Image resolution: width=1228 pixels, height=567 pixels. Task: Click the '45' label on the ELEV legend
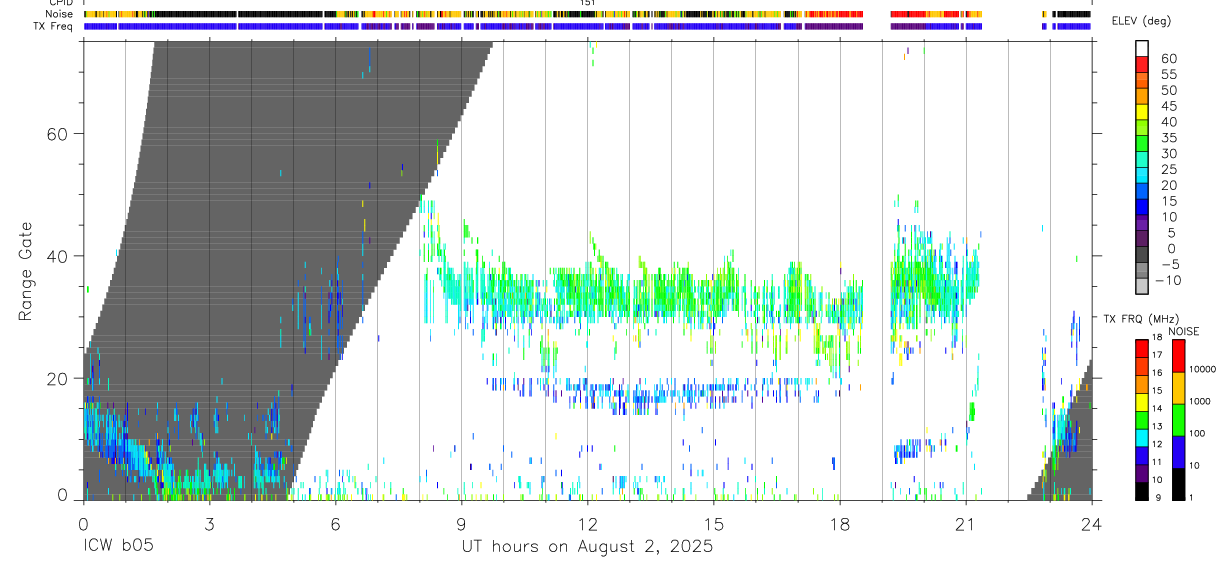point(1168,106)
